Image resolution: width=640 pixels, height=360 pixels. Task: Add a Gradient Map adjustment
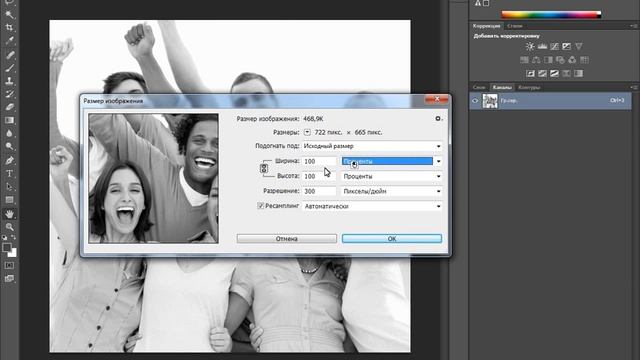578,73
